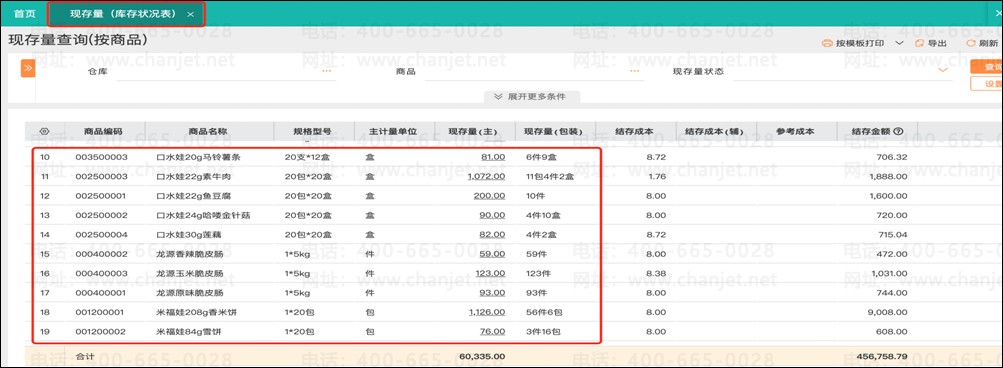Click the 刷新 text button
The image size is (1003, 368).
point(988,44)
